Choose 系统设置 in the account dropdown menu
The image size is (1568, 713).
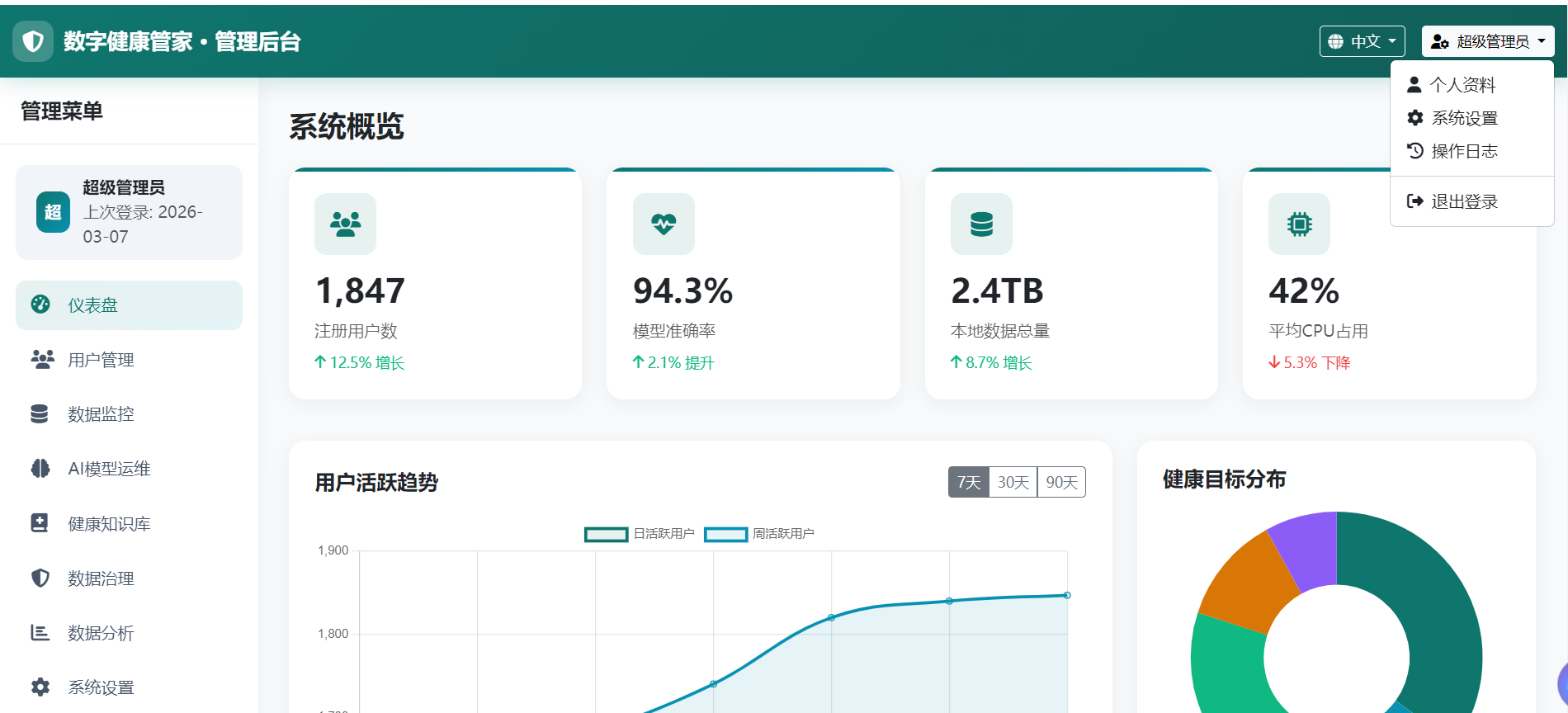click(x=1472, y=118)
